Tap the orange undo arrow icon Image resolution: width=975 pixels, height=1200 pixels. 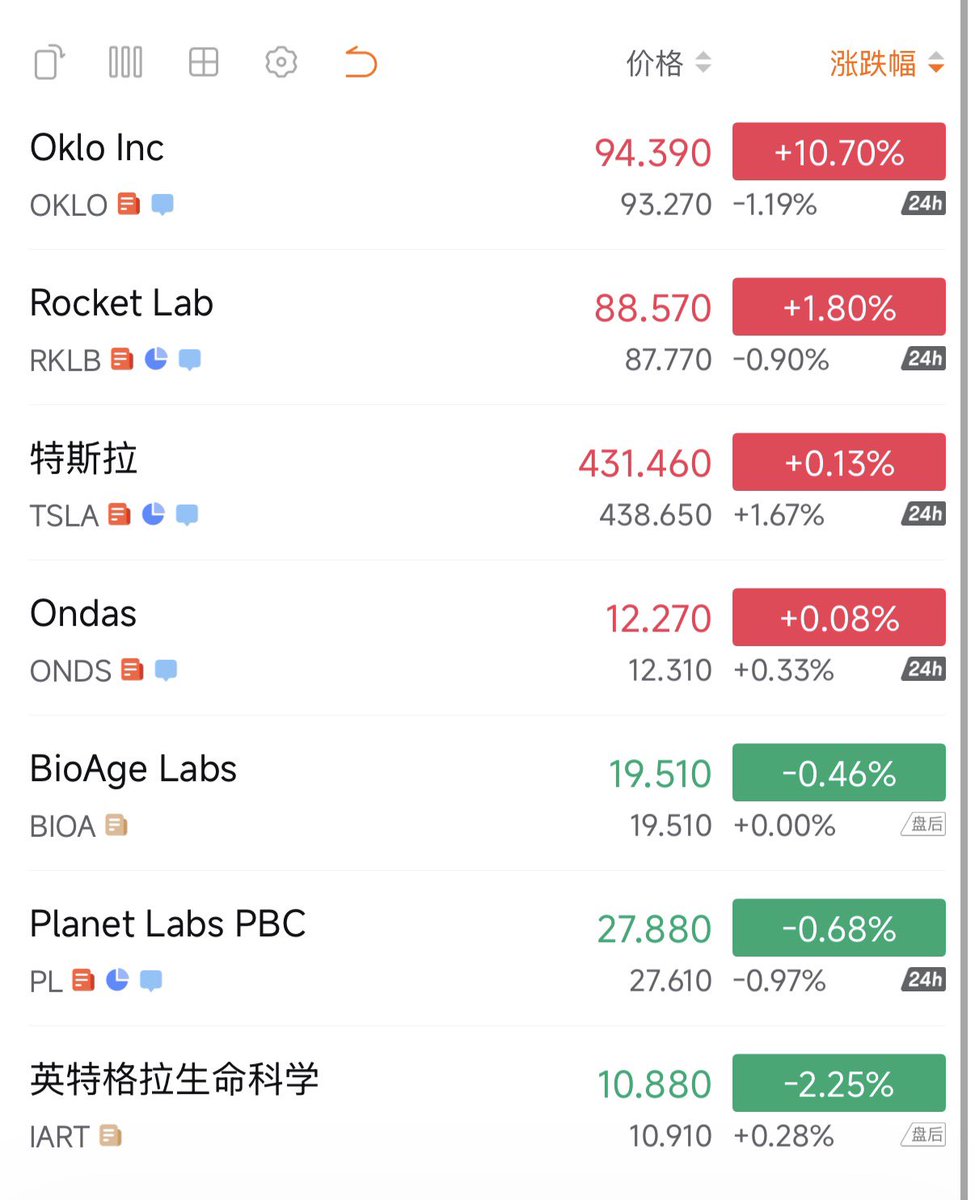pos(360,63)
